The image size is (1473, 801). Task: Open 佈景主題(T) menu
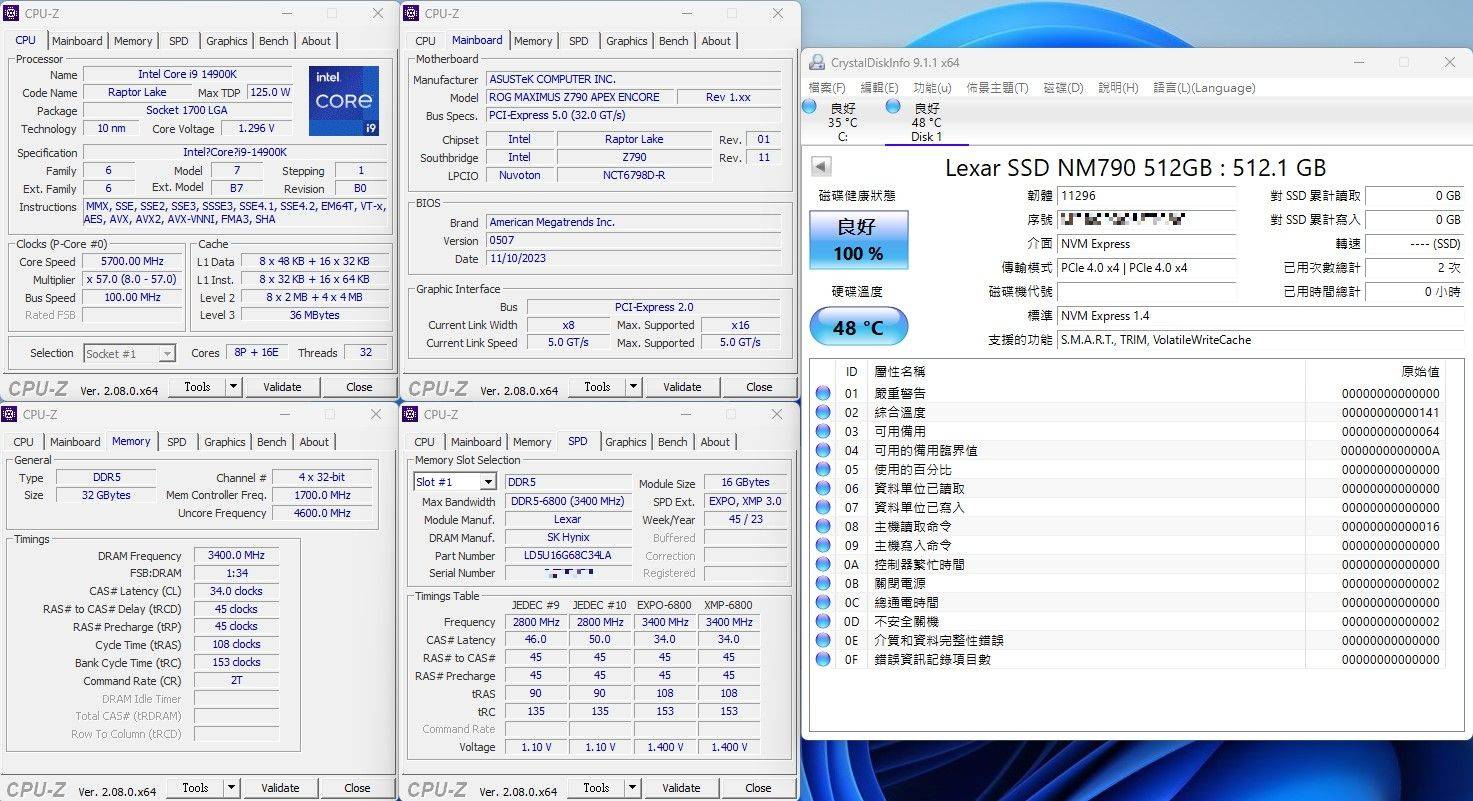pyautogui.click(x=997, y=88)
